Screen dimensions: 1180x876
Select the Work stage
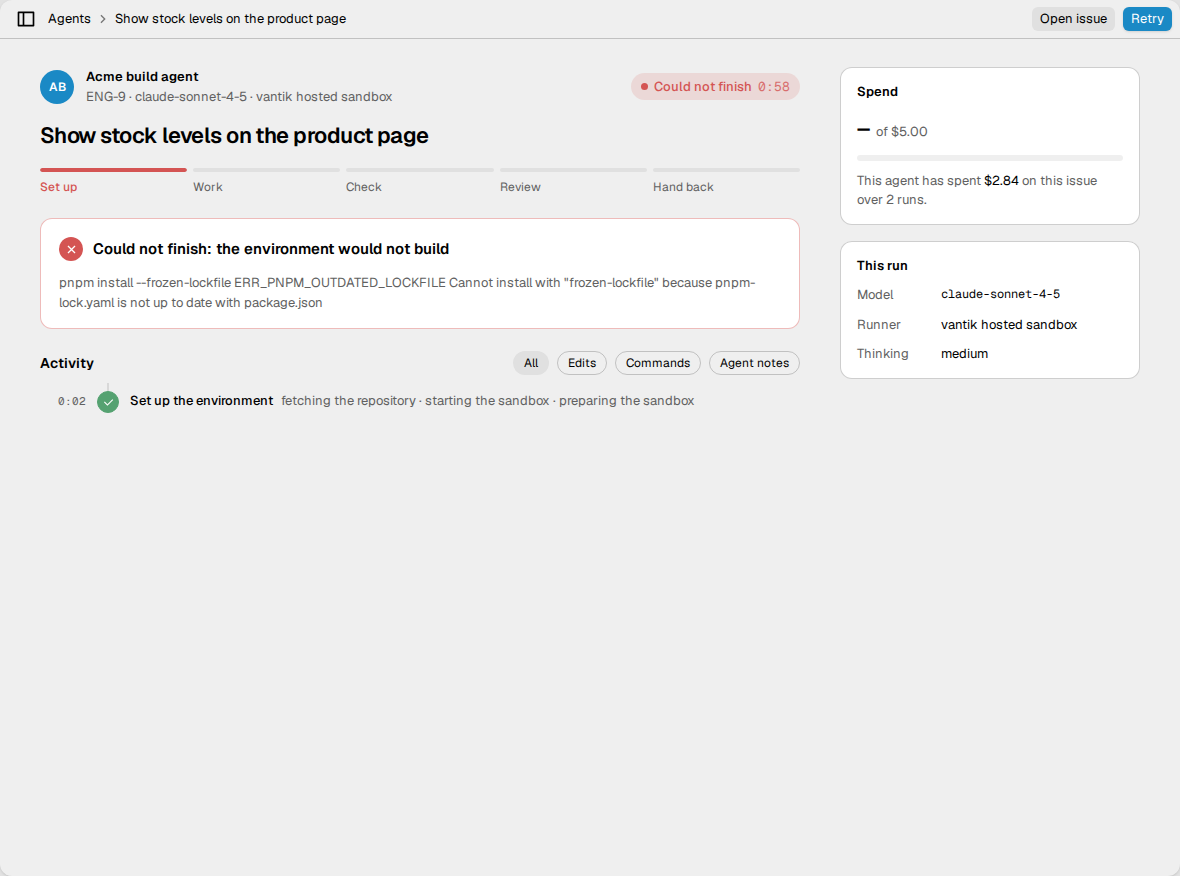pyautogui.click(x=266, y=181)
